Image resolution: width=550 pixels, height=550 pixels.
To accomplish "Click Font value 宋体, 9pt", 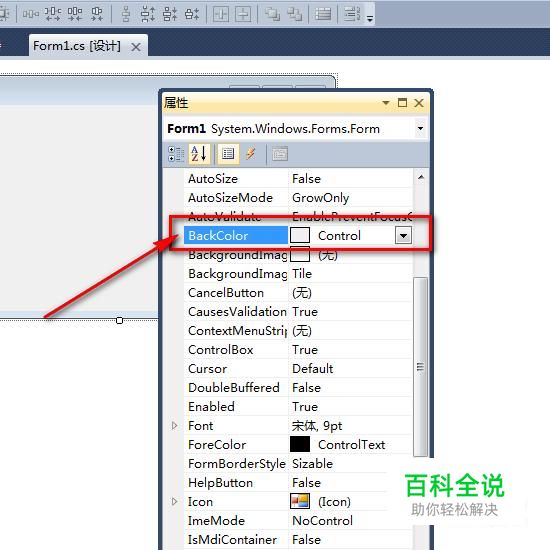I will [x=317, y=426].
